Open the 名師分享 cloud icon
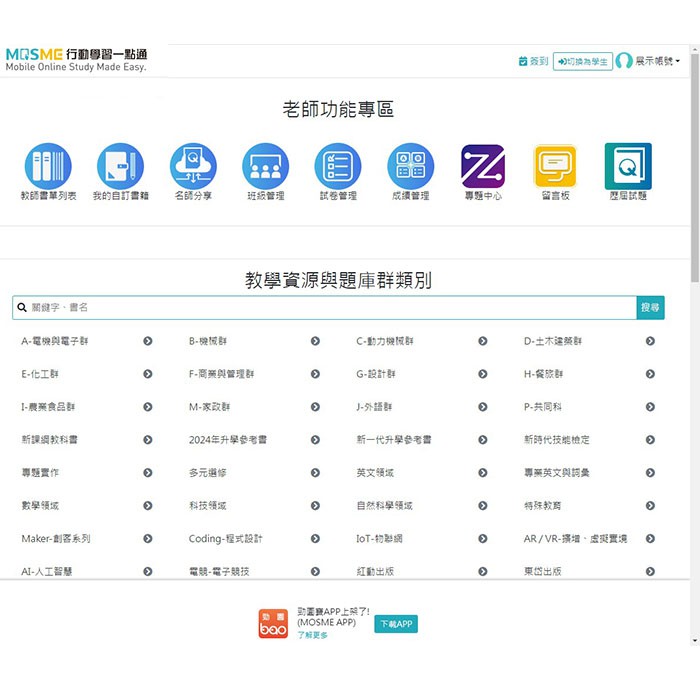The height and width of the screenshot is (700, 700). click(x=193, y=166)
